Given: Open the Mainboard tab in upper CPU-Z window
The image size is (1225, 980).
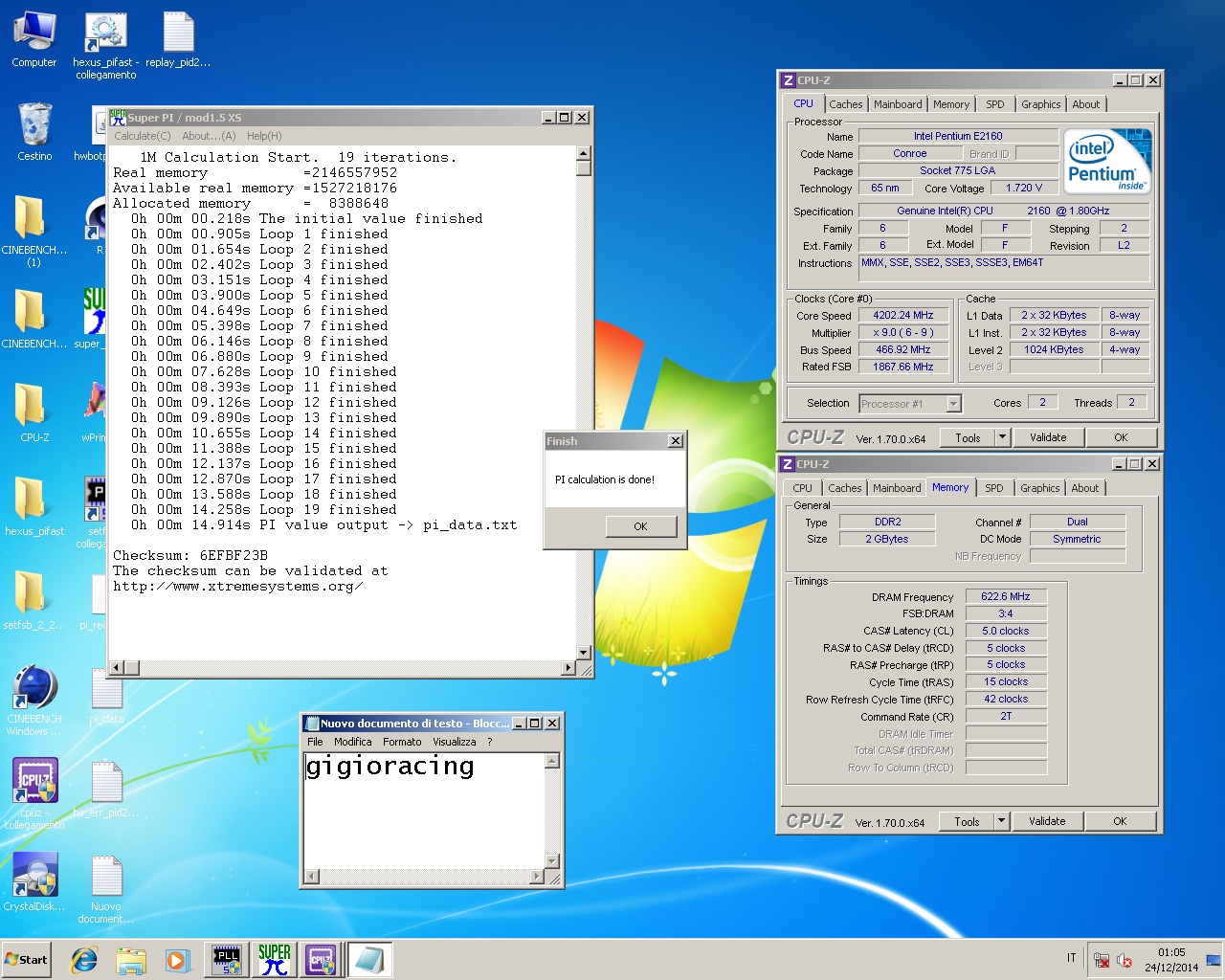Looking at the screenshot, I should pyautogui.click(x=898, y=104).
